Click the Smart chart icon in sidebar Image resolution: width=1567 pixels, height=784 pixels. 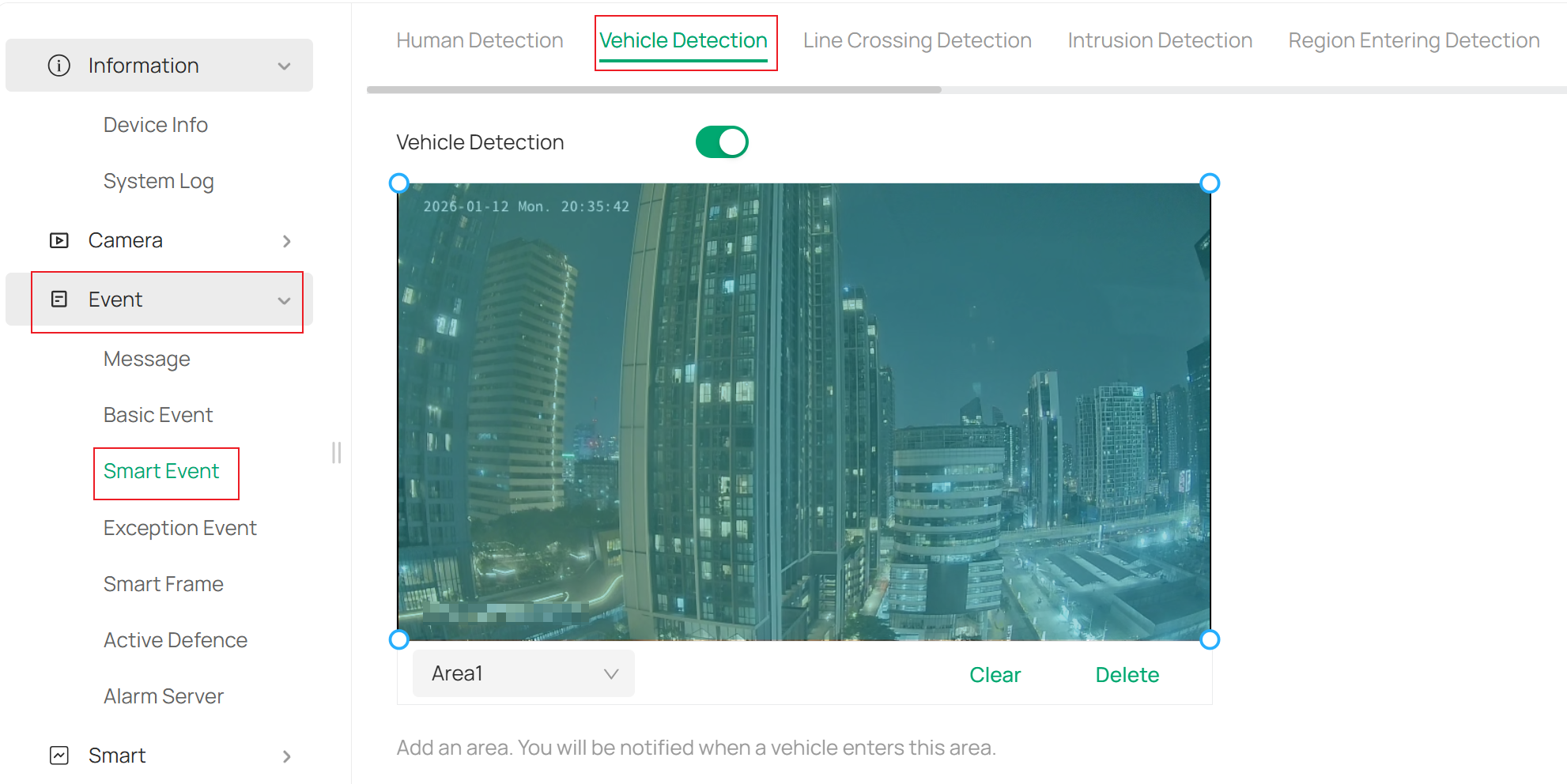point(59,756)
